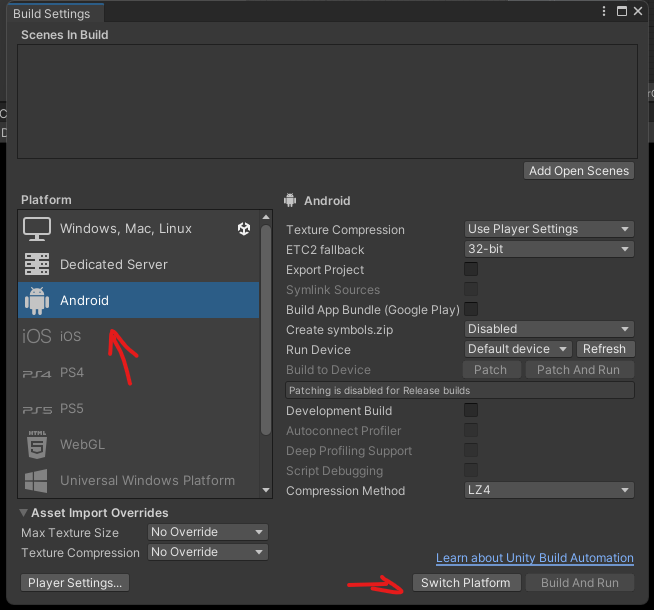Click the Build And Run button
This screenshot has width=654, height=610.
click(x=580, y=582)
